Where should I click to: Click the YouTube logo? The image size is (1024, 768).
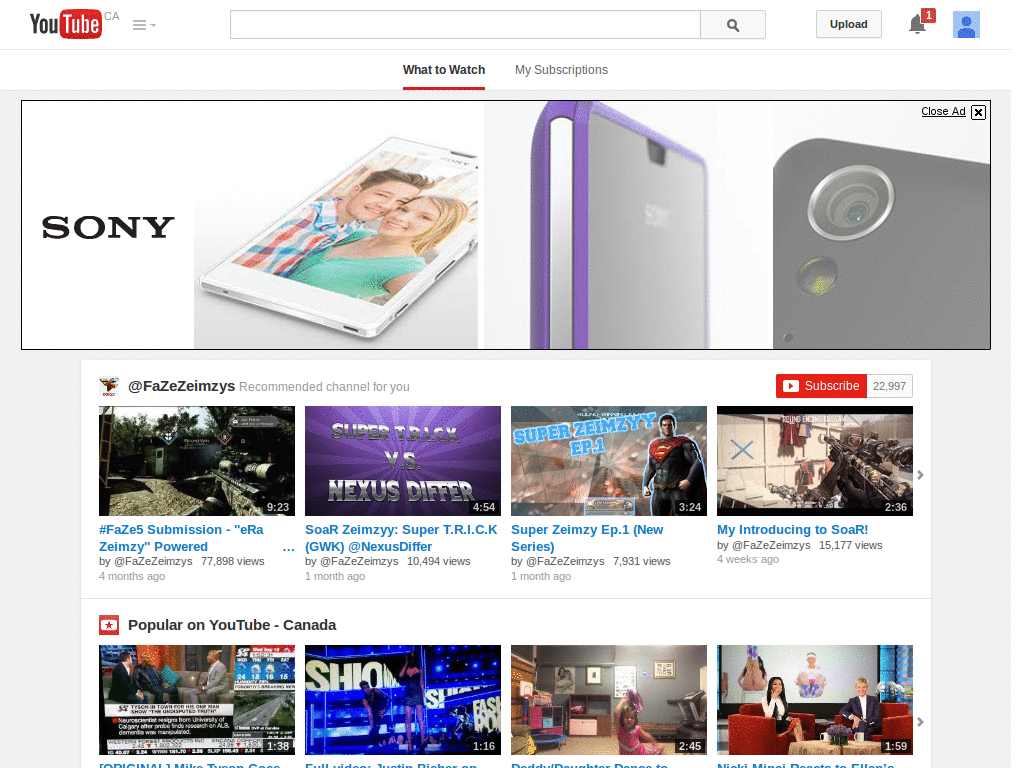65,24
